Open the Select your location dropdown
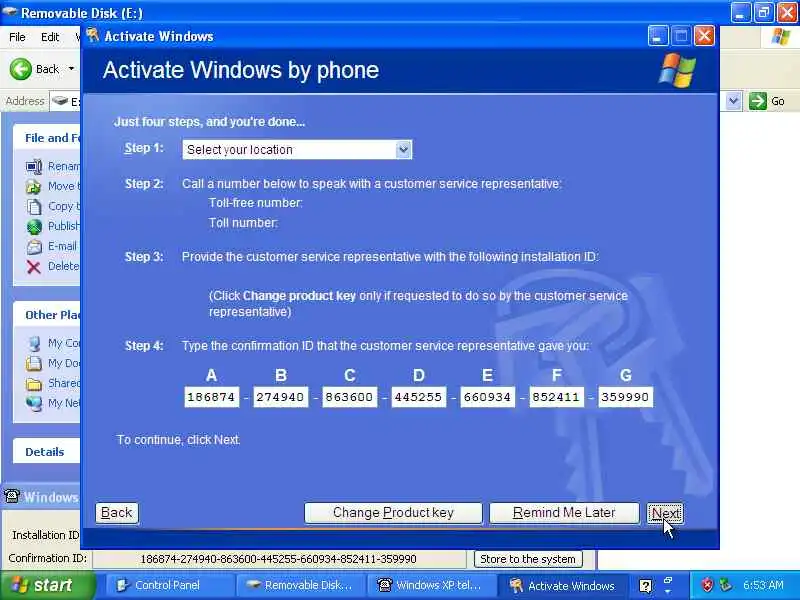The height and width of the screenshot is (600, 800). (x=297, y=149)
